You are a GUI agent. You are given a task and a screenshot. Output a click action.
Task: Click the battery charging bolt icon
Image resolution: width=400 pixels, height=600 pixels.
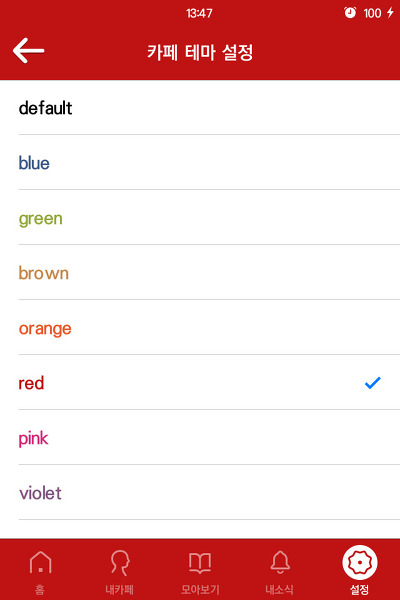point(390,13)
